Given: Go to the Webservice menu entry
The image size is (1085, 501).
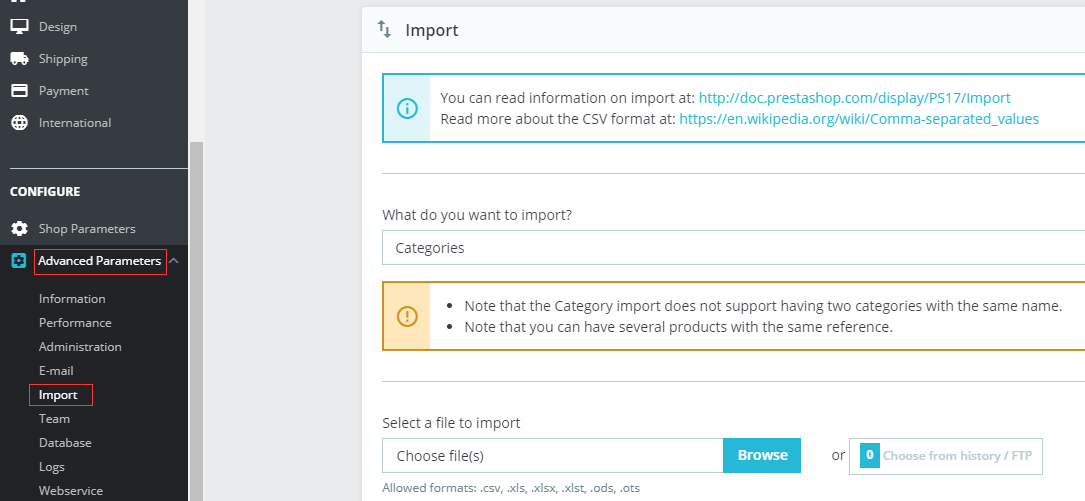Looking at the screenshot, I should (71, 491).
